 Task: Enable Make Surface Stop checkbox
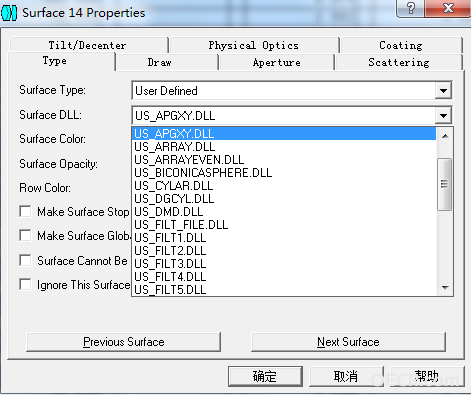25,211
